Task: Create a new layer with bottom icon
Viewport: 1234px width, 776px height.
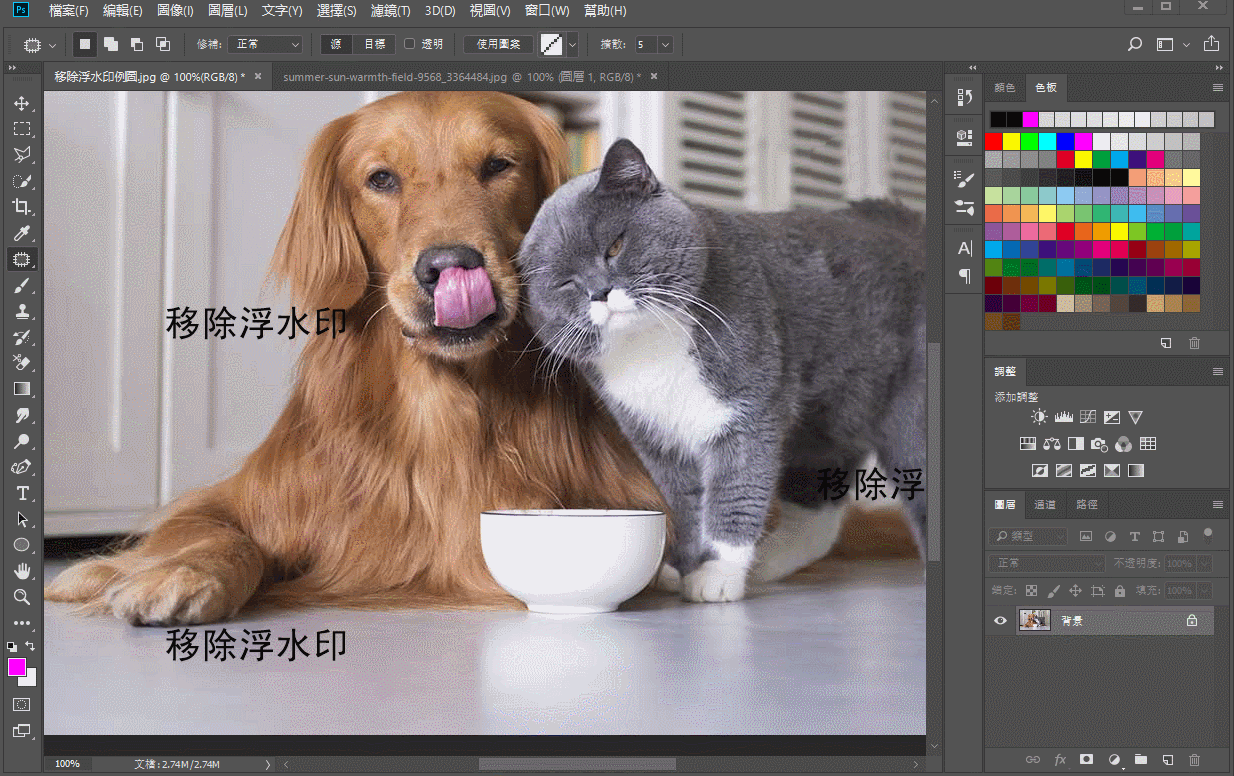Action: pyautogui.click(x=1167, y=760)
